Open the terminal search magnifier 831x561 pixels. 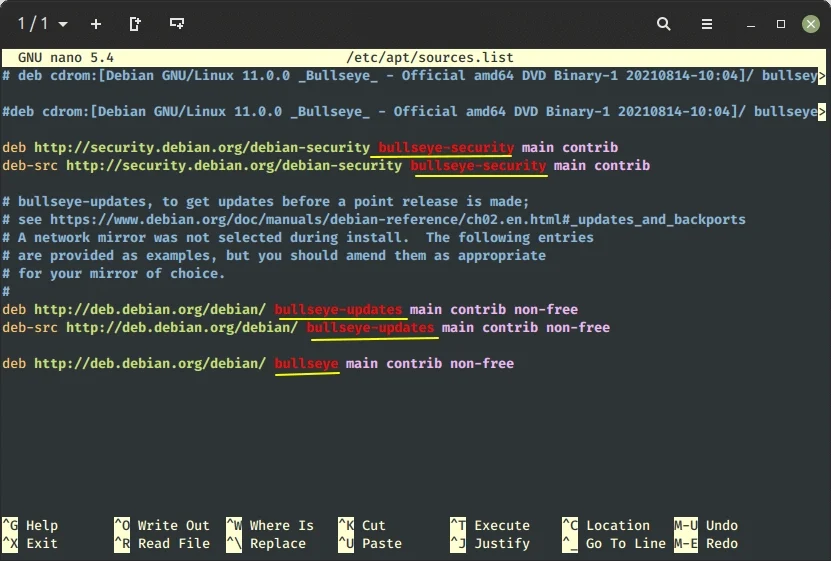[x=664, y=24]
